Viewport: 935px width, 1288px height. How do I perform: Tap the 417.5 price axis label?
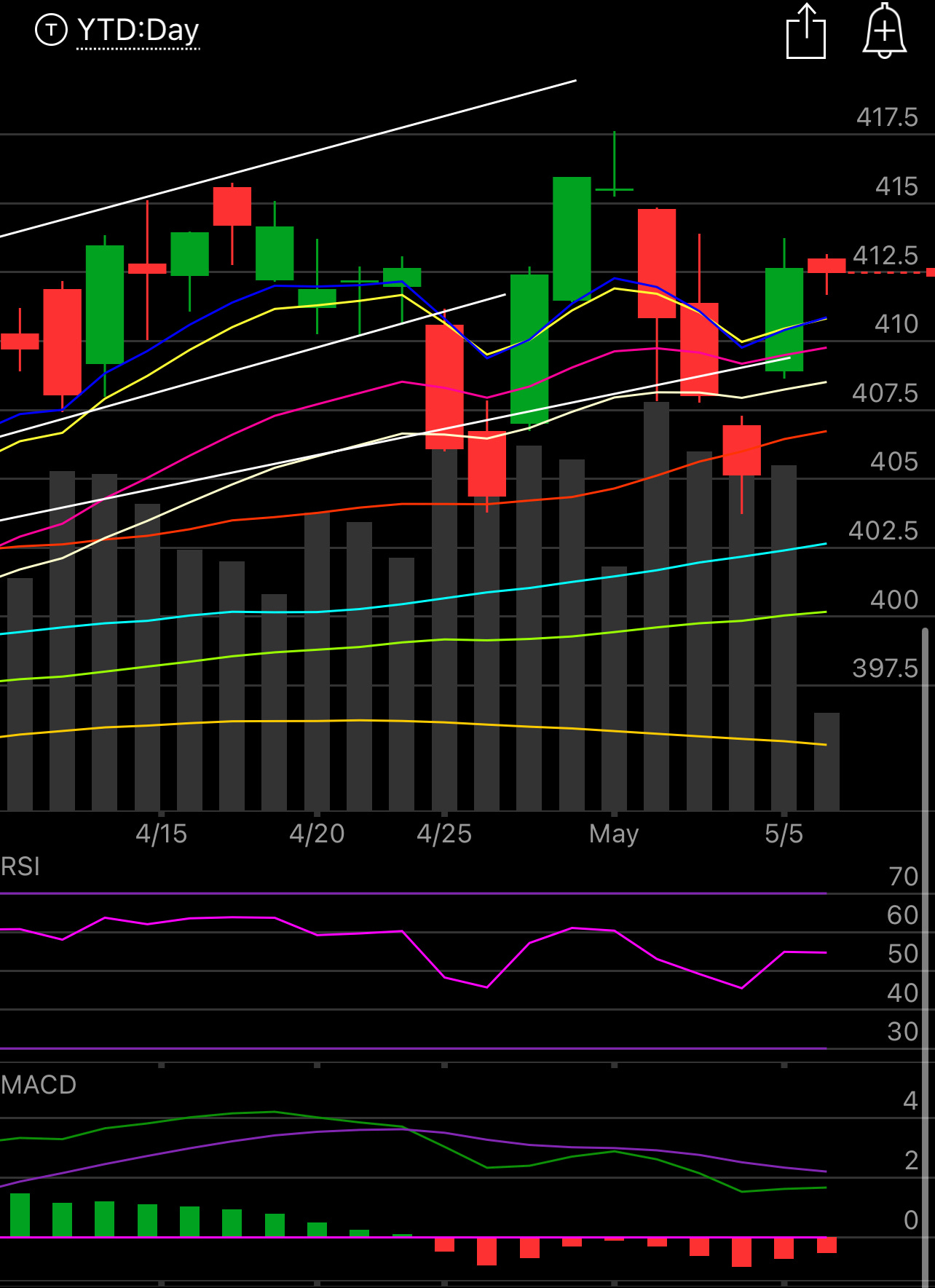pos(887,117)
